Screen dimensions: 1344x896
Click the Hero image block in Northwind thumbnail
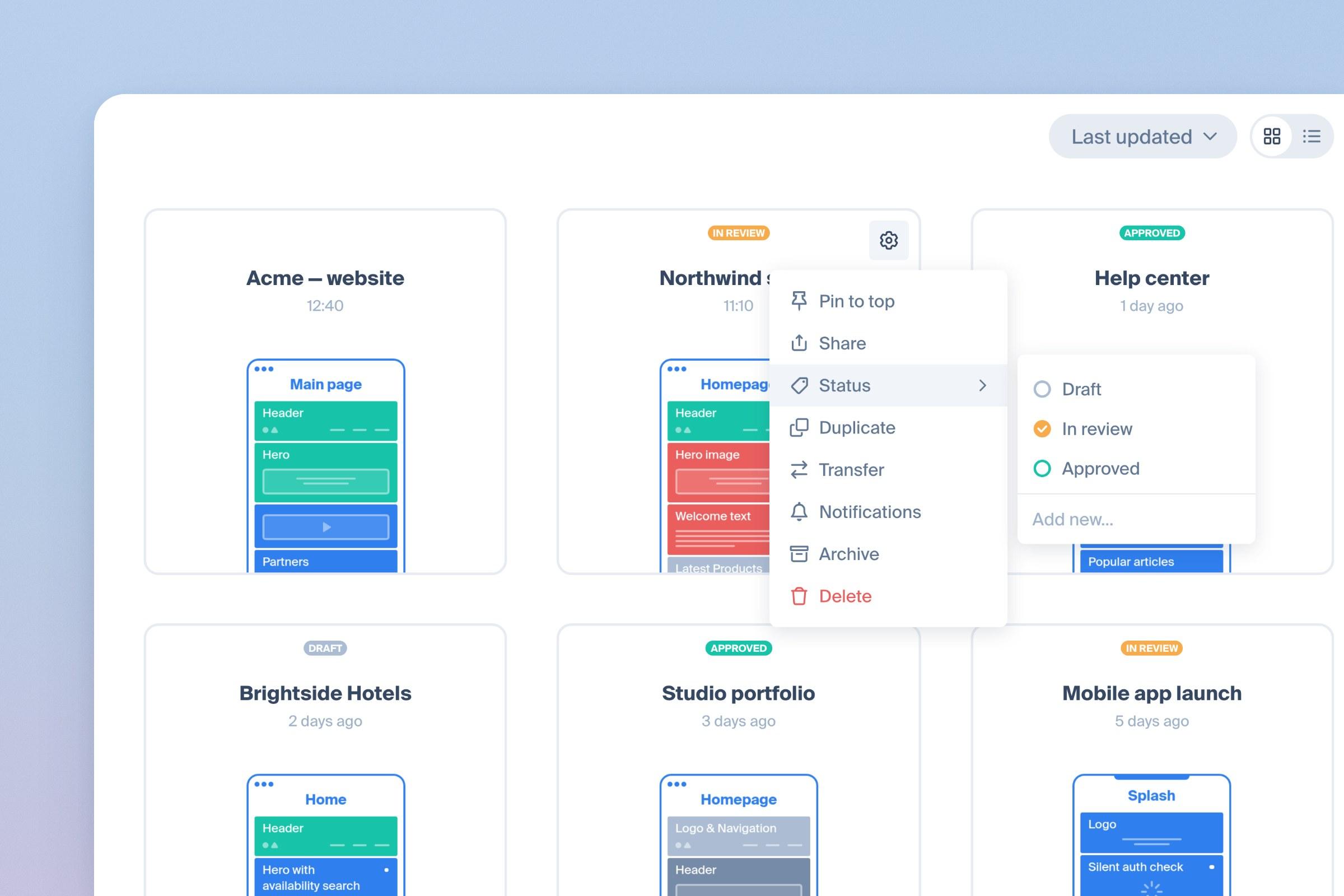pos(718,473)
